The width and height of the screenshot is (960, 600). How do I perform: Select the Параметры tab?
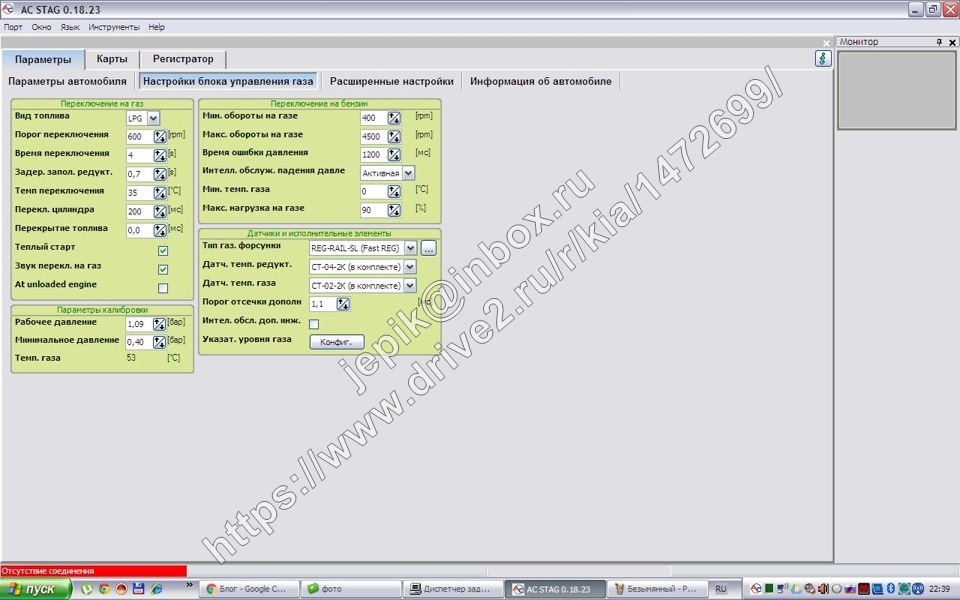point(43,59)
